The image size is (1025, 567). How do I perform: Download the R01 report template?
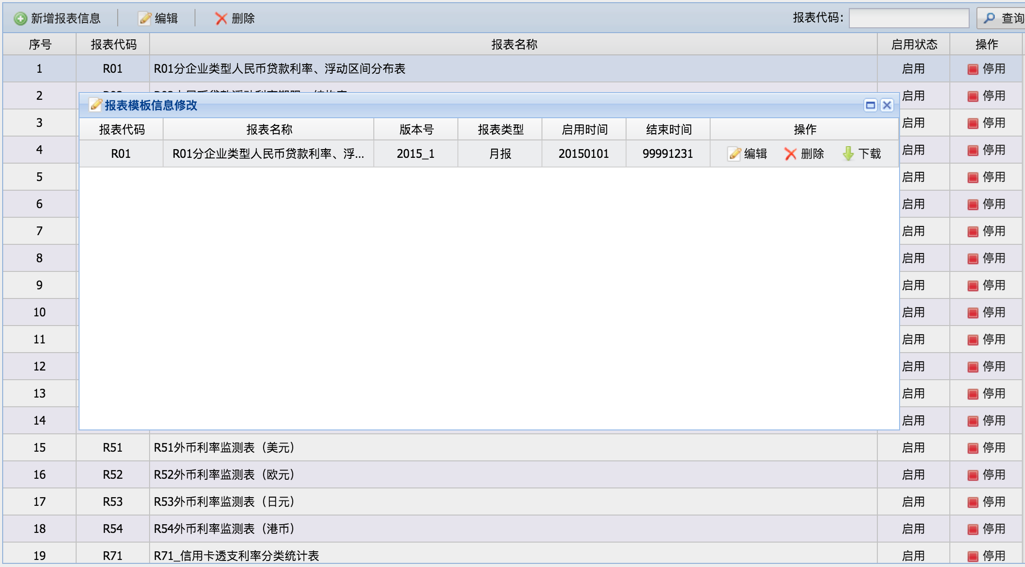coord(861,154)
